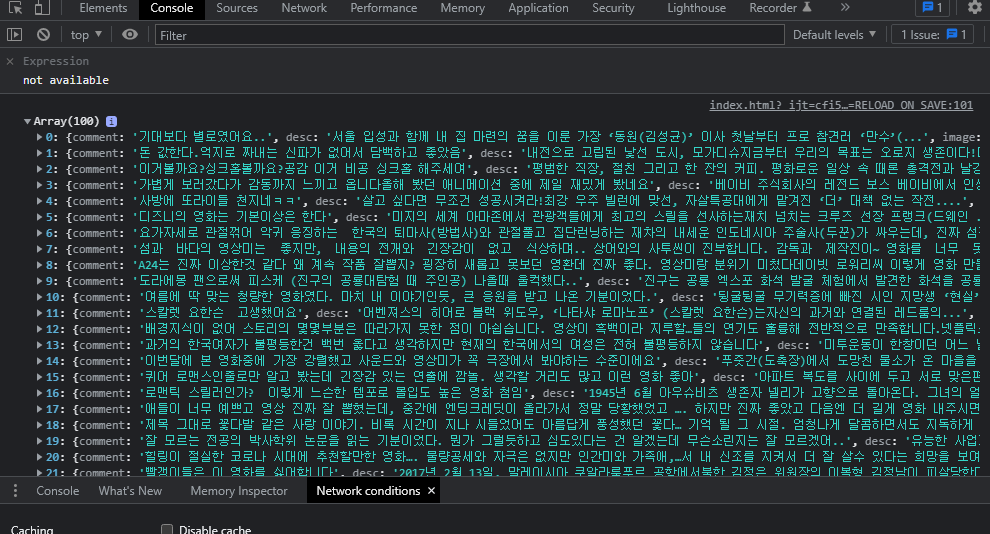Expand array item 9
This screenshot has height=534, width=990.
39,281
